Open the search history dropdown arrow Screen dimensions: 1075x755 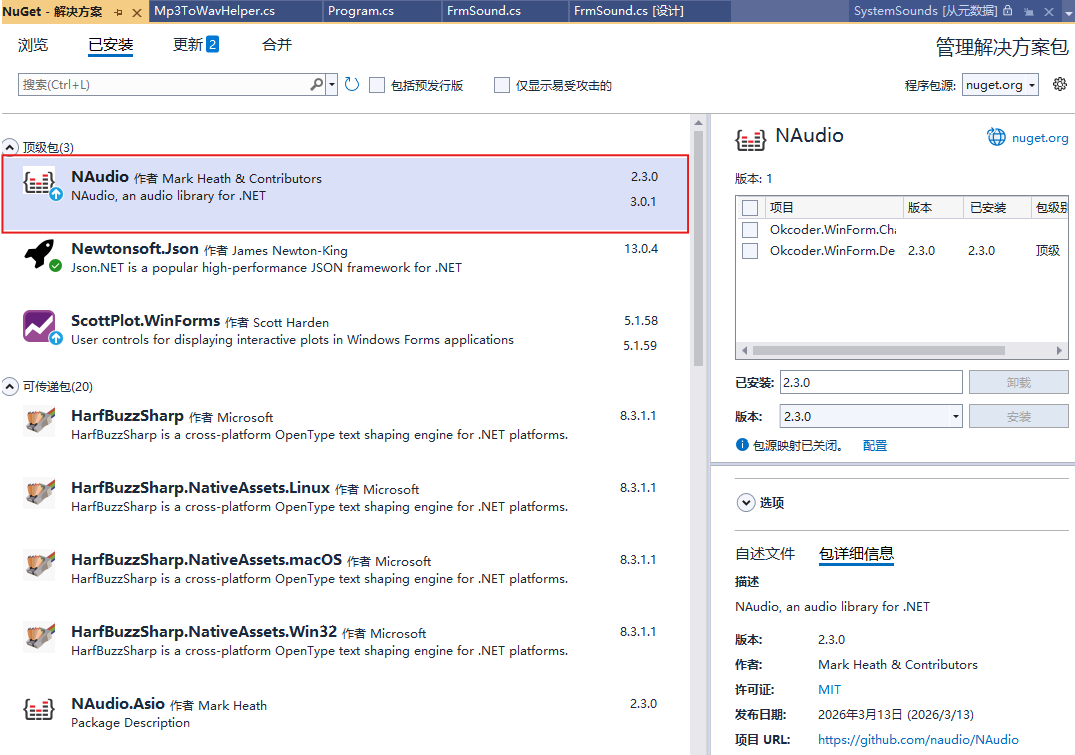tap(332, 84)
